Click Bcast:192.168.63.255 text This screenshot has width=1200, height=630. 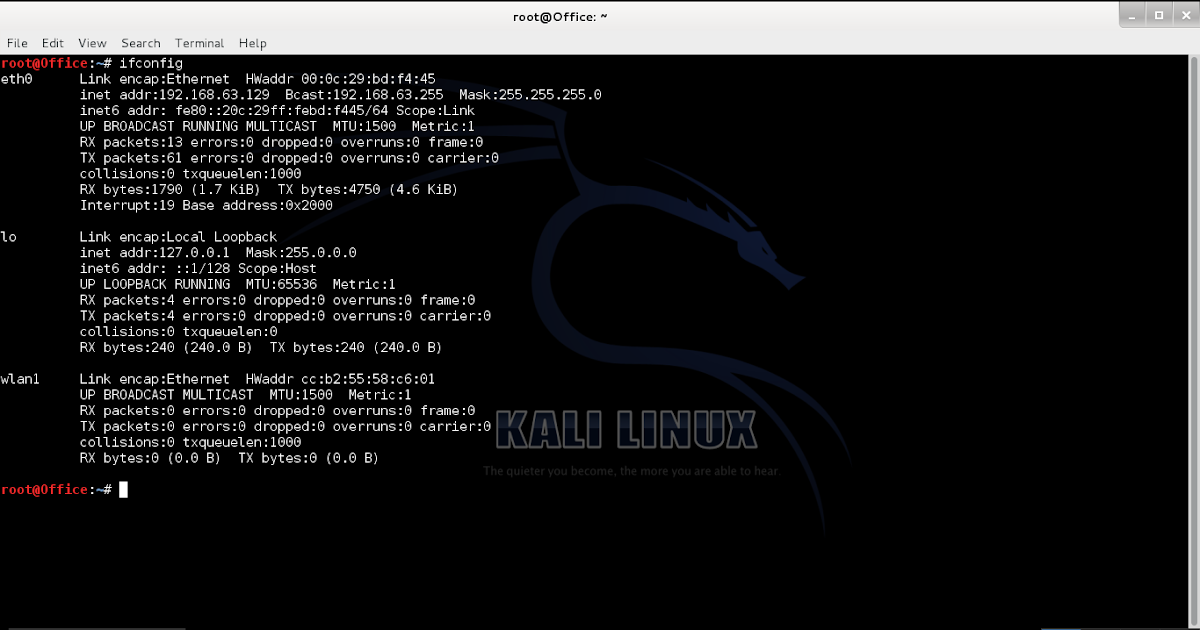364,95
